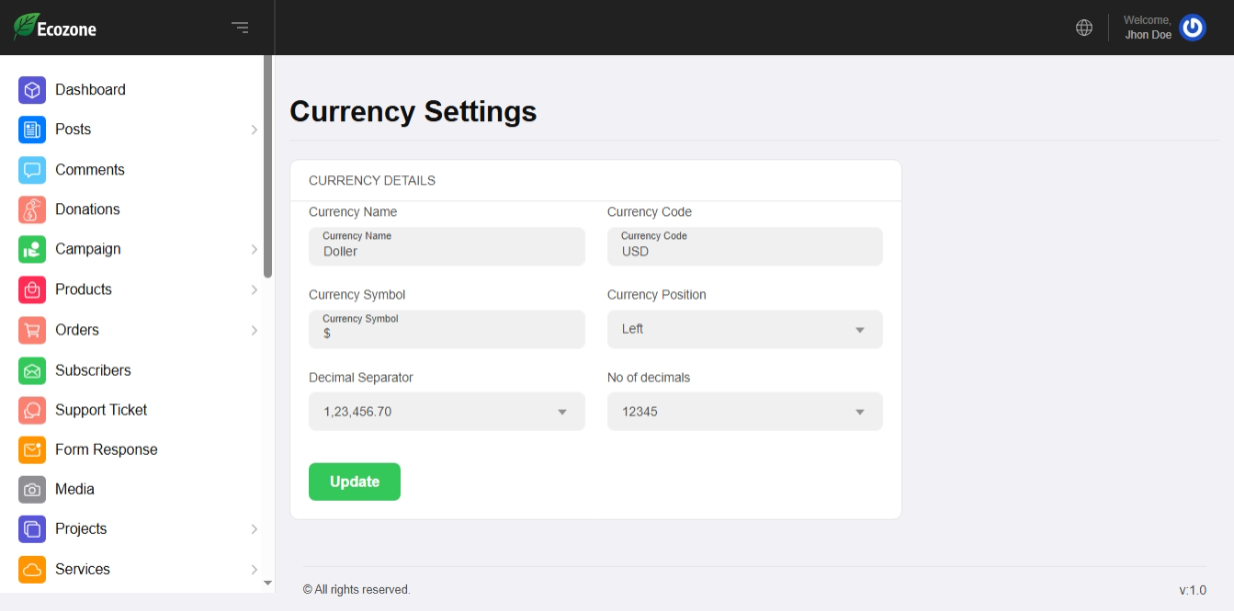Toggle the sidebar collapse hamburger icon
This screenshot has height=611, width=1234.
[240, 28]
